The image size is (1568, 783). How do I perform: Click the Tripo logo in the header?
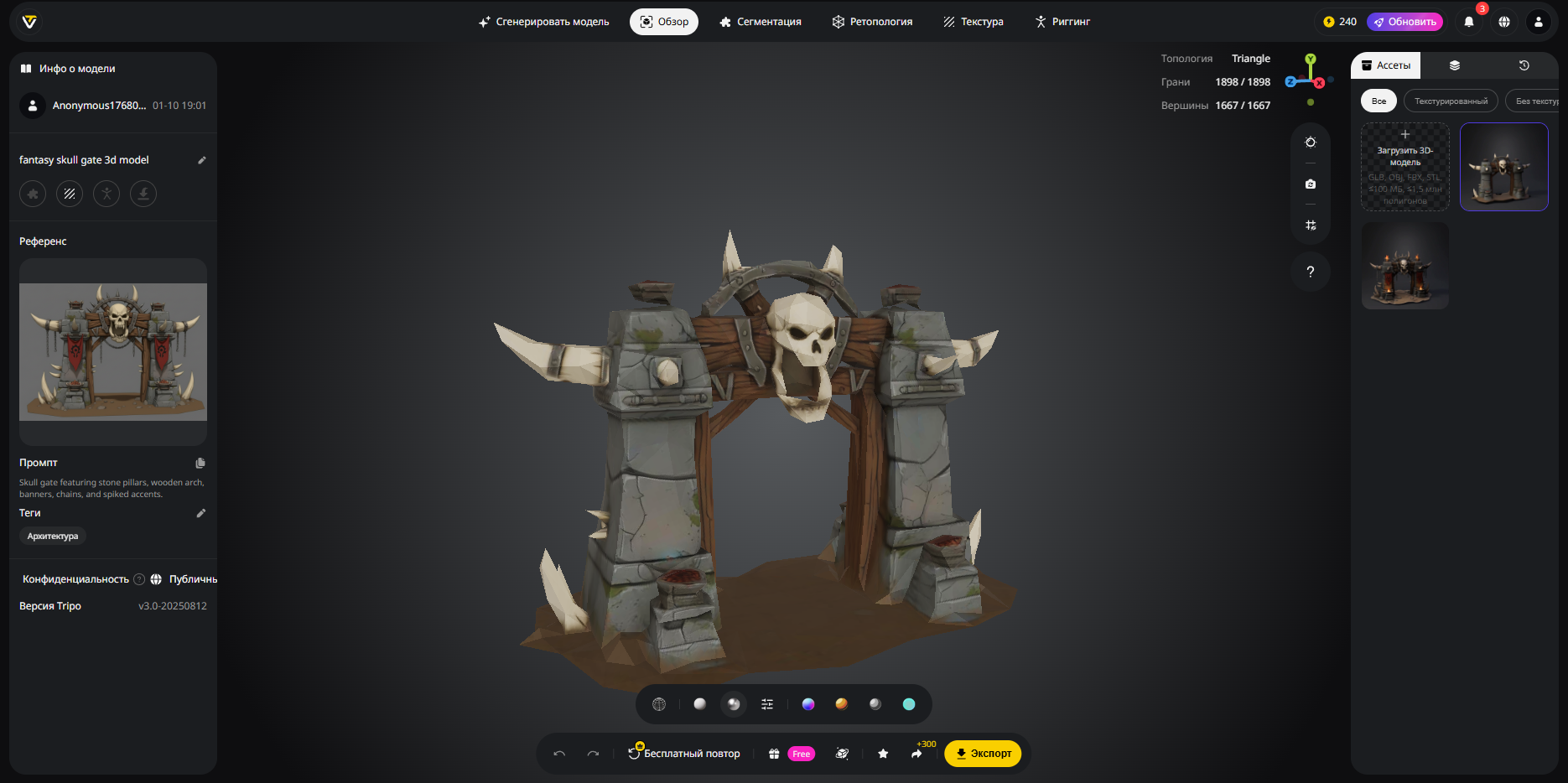pos(29,22)
